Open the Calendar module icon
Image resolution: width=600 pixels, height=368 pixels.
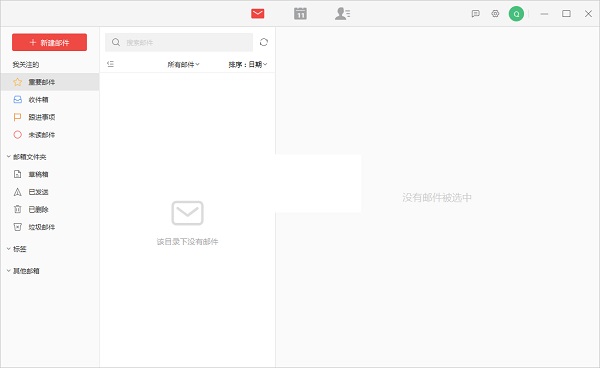(x=300, y=14)
